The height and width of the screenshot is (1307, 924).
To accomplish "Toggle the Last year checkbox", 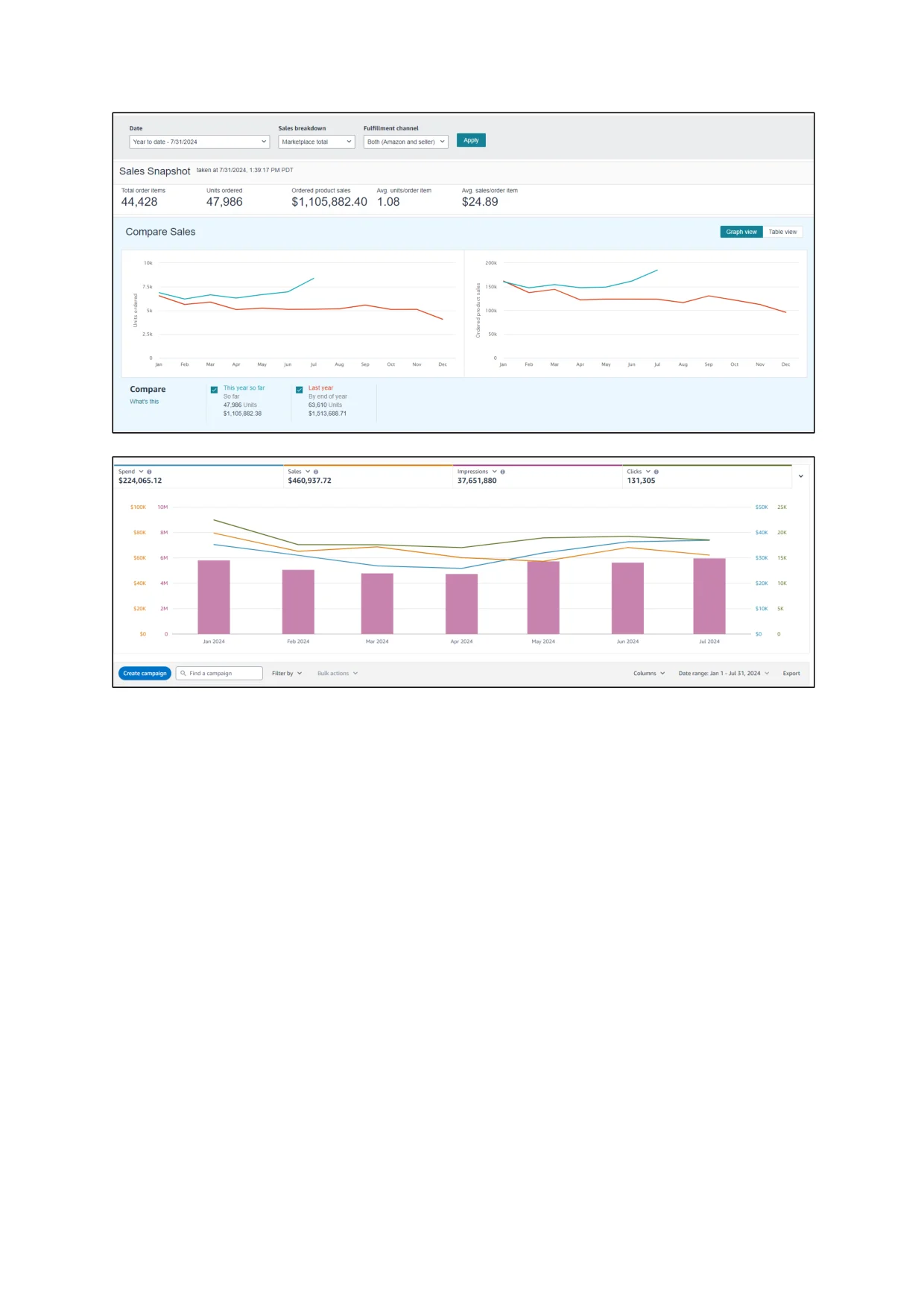I will tap(299, 390).
